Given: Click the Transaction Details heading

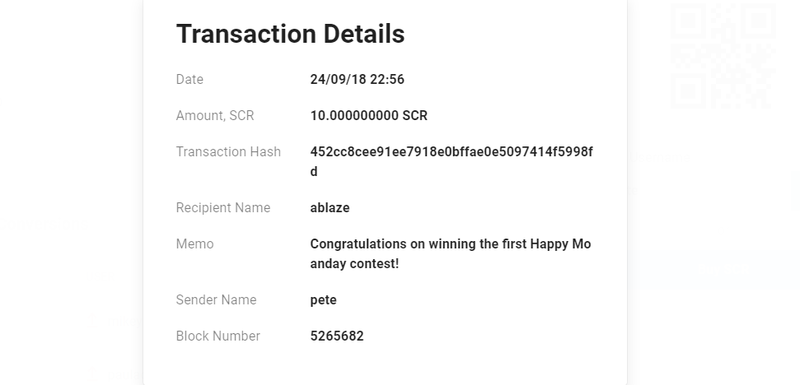Looking at the screenshot, I should pos(290,34).
